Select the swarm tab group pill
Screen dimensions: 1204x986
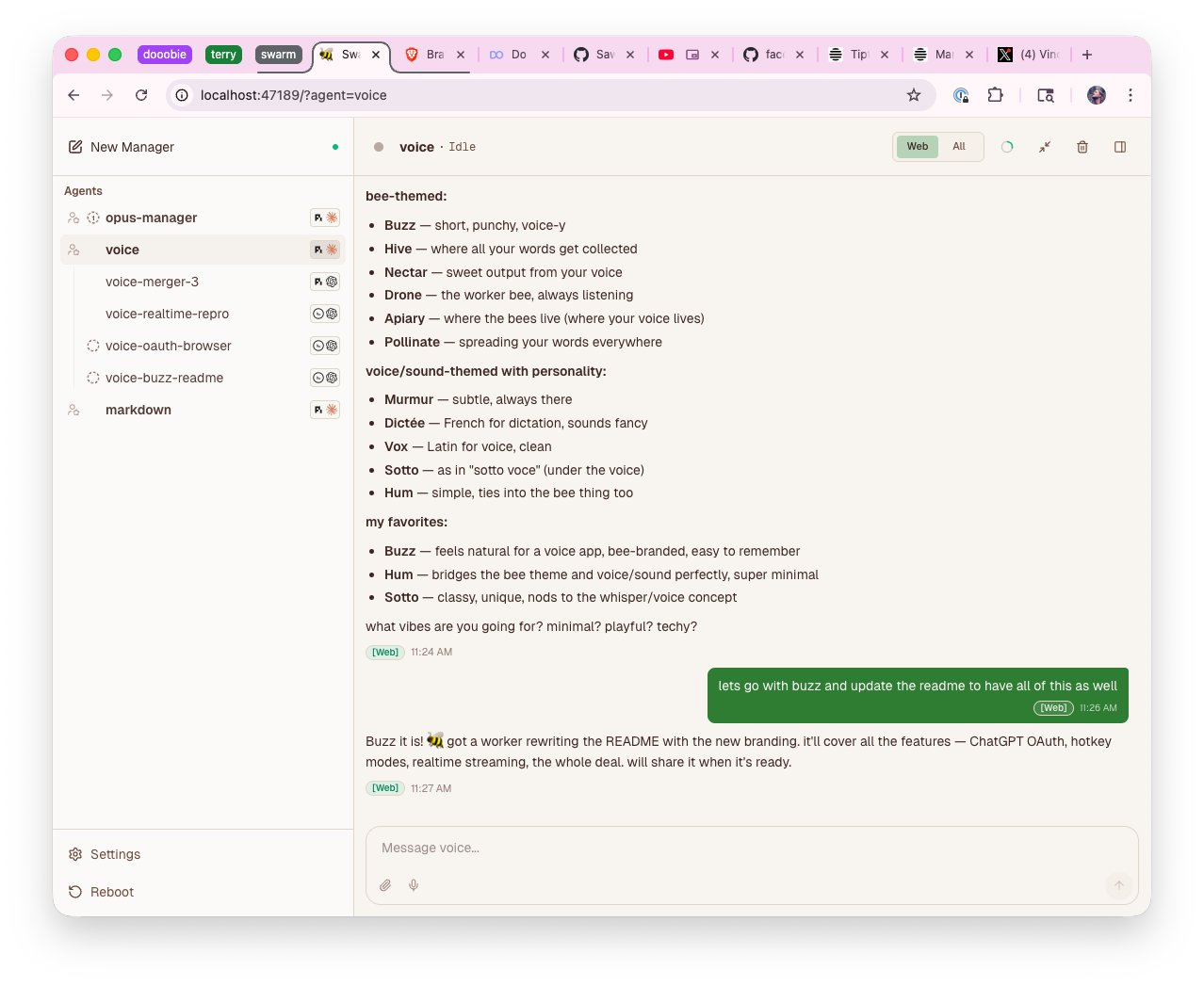tap(279, 55)
